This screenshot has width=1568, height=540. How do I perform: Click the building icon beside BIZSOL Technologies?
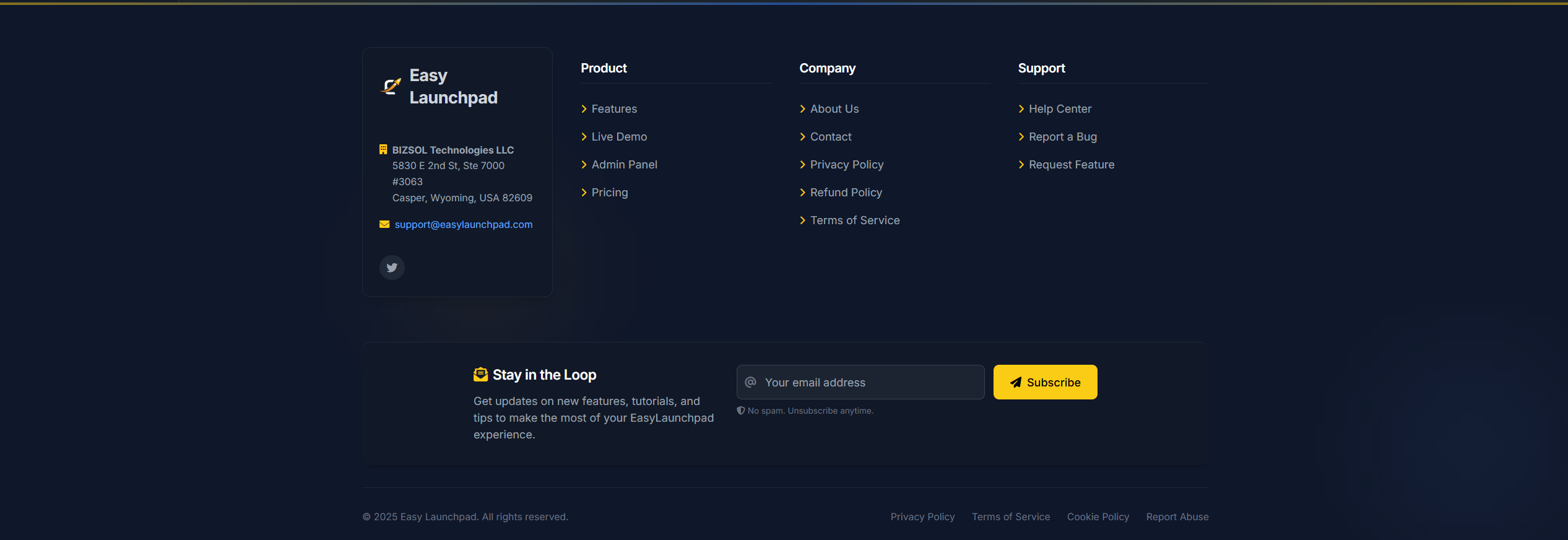click(383, 149)
